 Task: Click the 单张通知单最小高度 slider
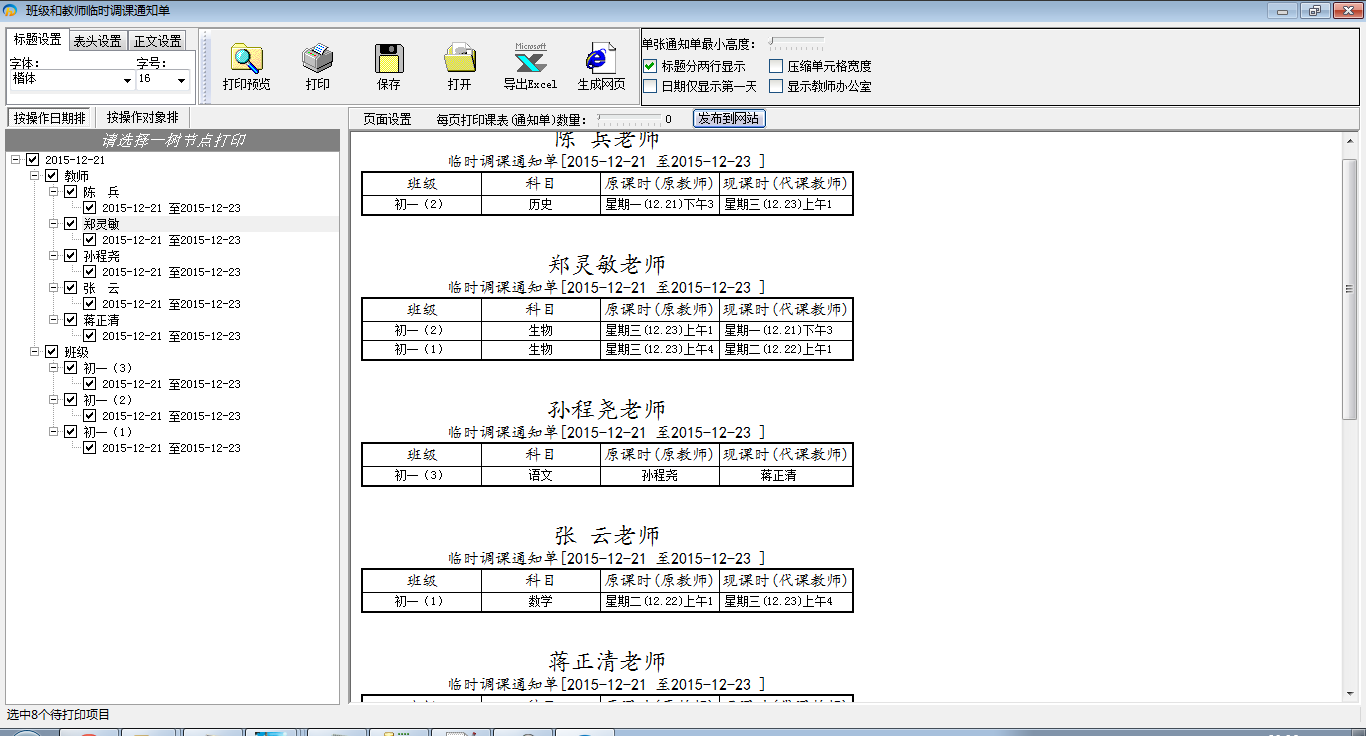(796, 44)
